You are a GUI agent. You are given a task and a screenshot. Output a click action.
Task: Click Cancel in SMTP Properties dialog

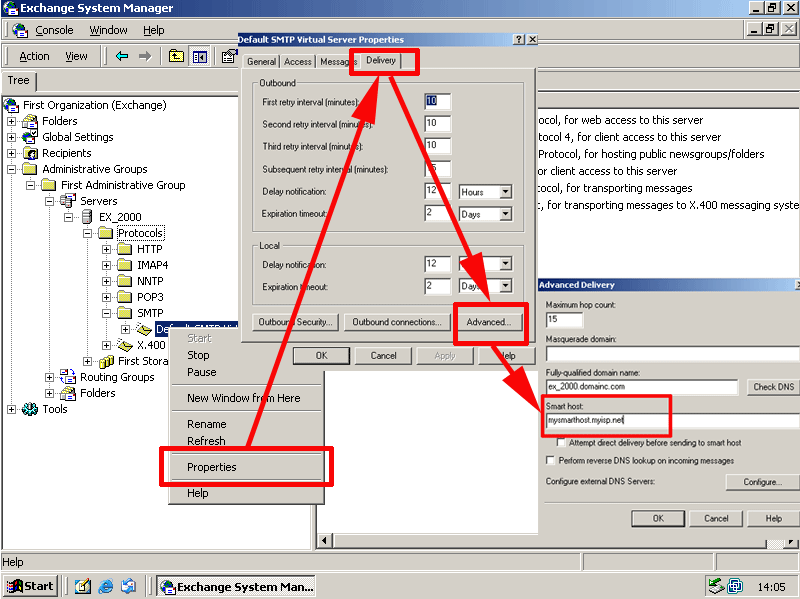tap(383, 356)
